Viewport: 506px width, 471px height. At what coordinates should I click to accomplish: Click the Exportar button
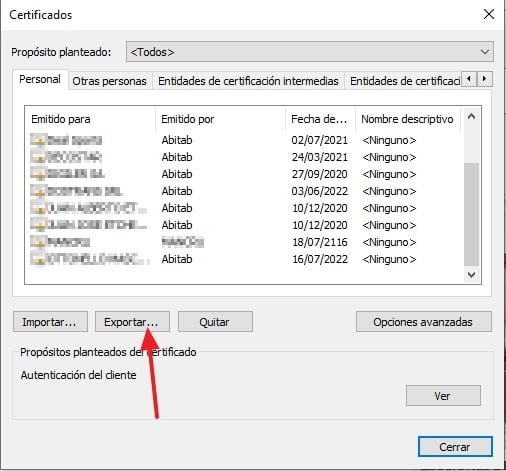tap(132, 322)
